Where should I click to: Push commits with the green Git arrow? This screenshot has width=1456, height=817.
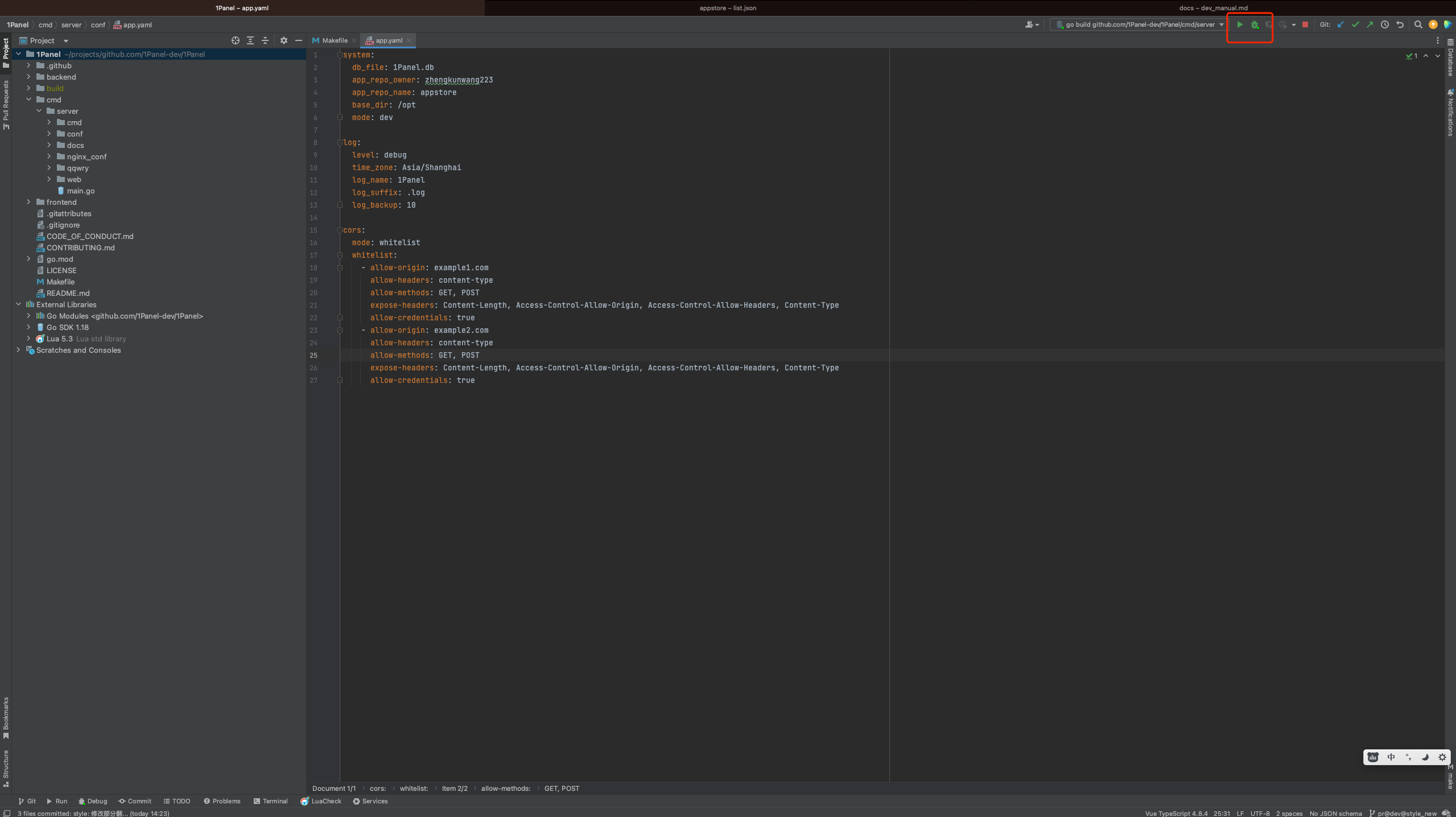point(1370,24)
